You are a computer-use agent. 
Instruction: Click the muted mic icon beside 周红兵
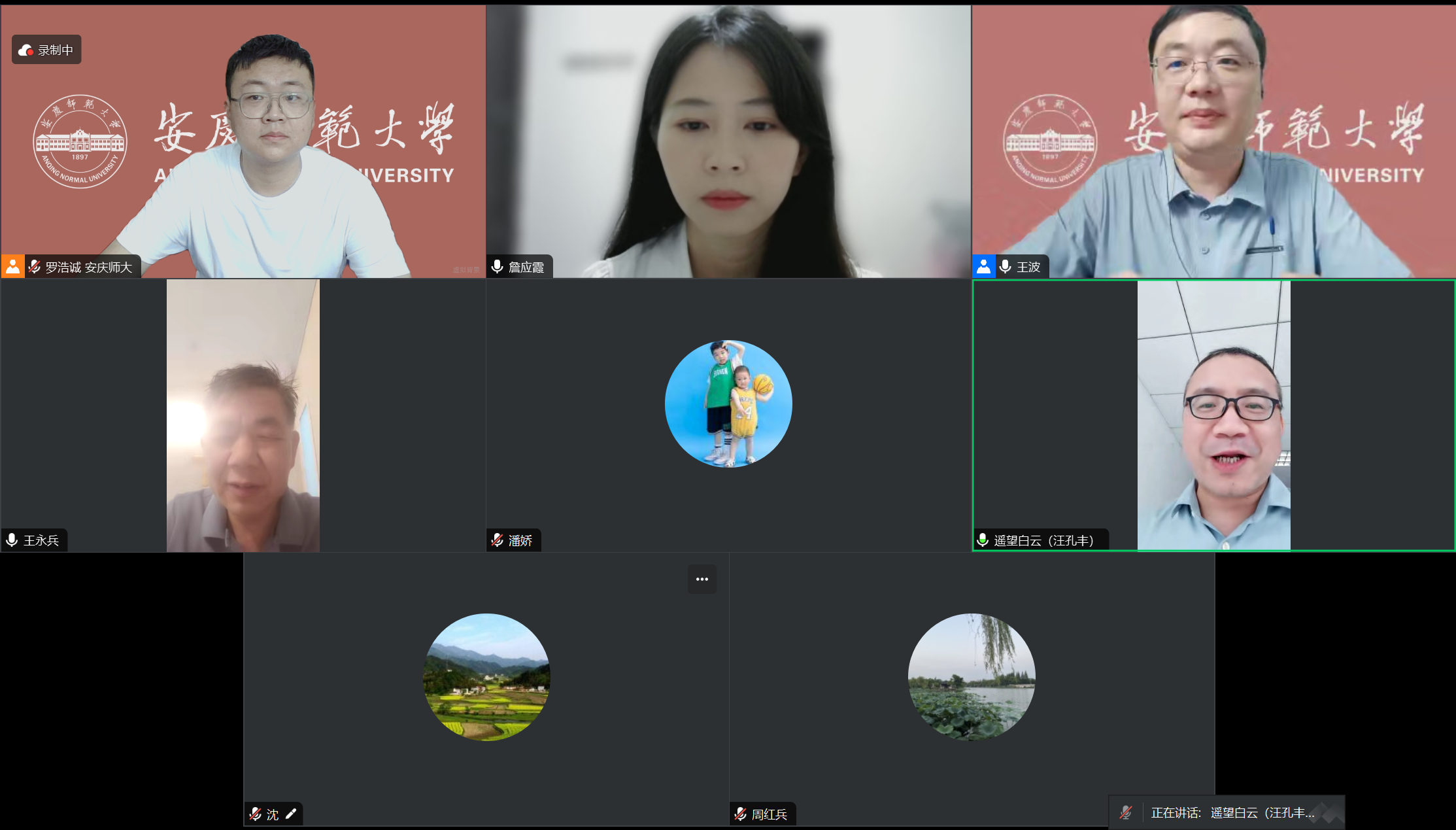pos(740,814)
